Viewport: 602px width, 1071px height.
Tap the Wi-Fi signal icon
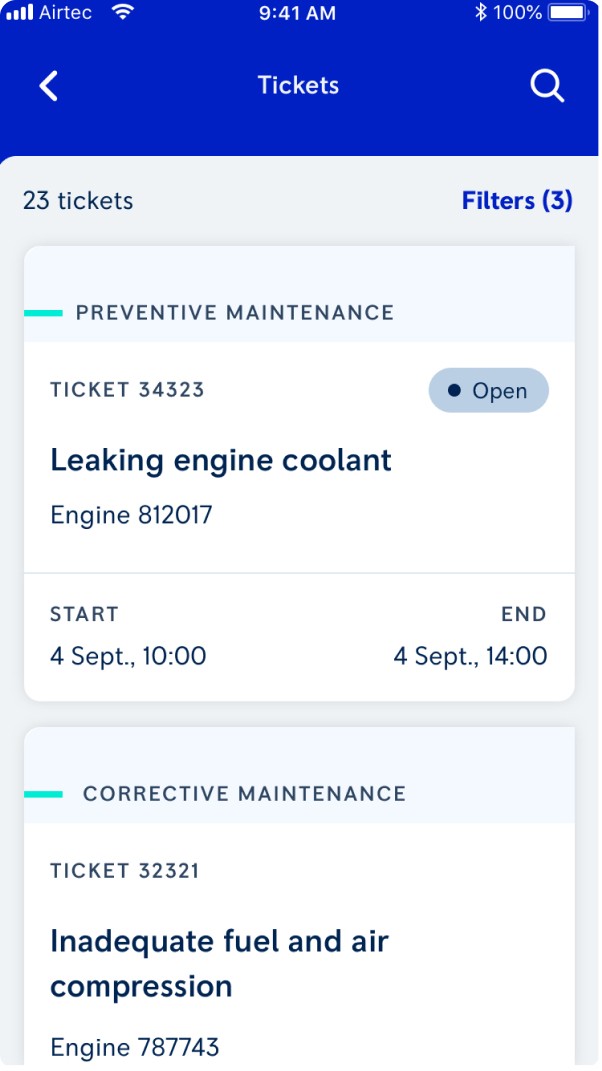pyautogui.click(x=123, y=13)
